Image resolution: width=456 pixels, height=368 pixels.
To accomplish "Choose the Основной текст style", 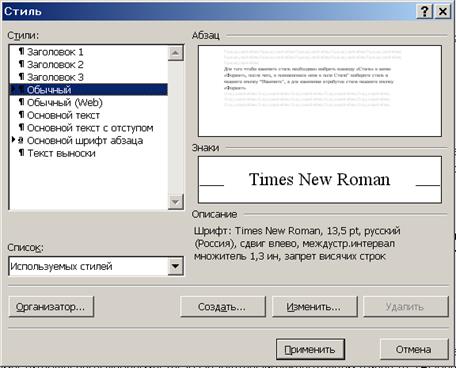I will pos(63,115).
